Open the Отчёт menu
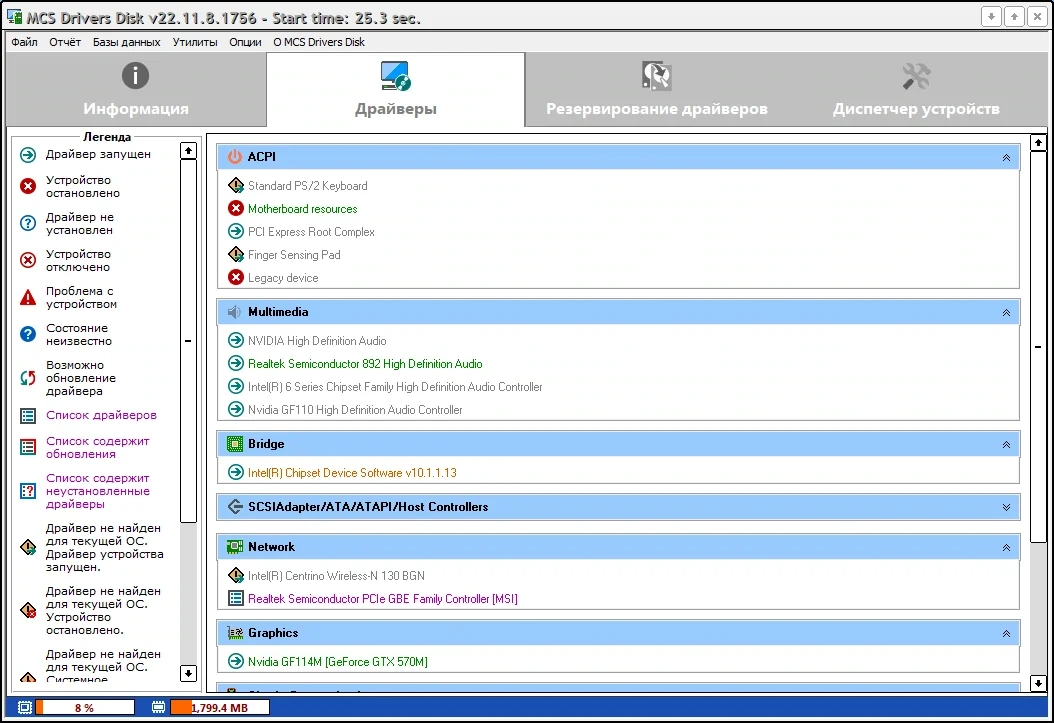1054x723 pixels. click(x=65, y=42)
